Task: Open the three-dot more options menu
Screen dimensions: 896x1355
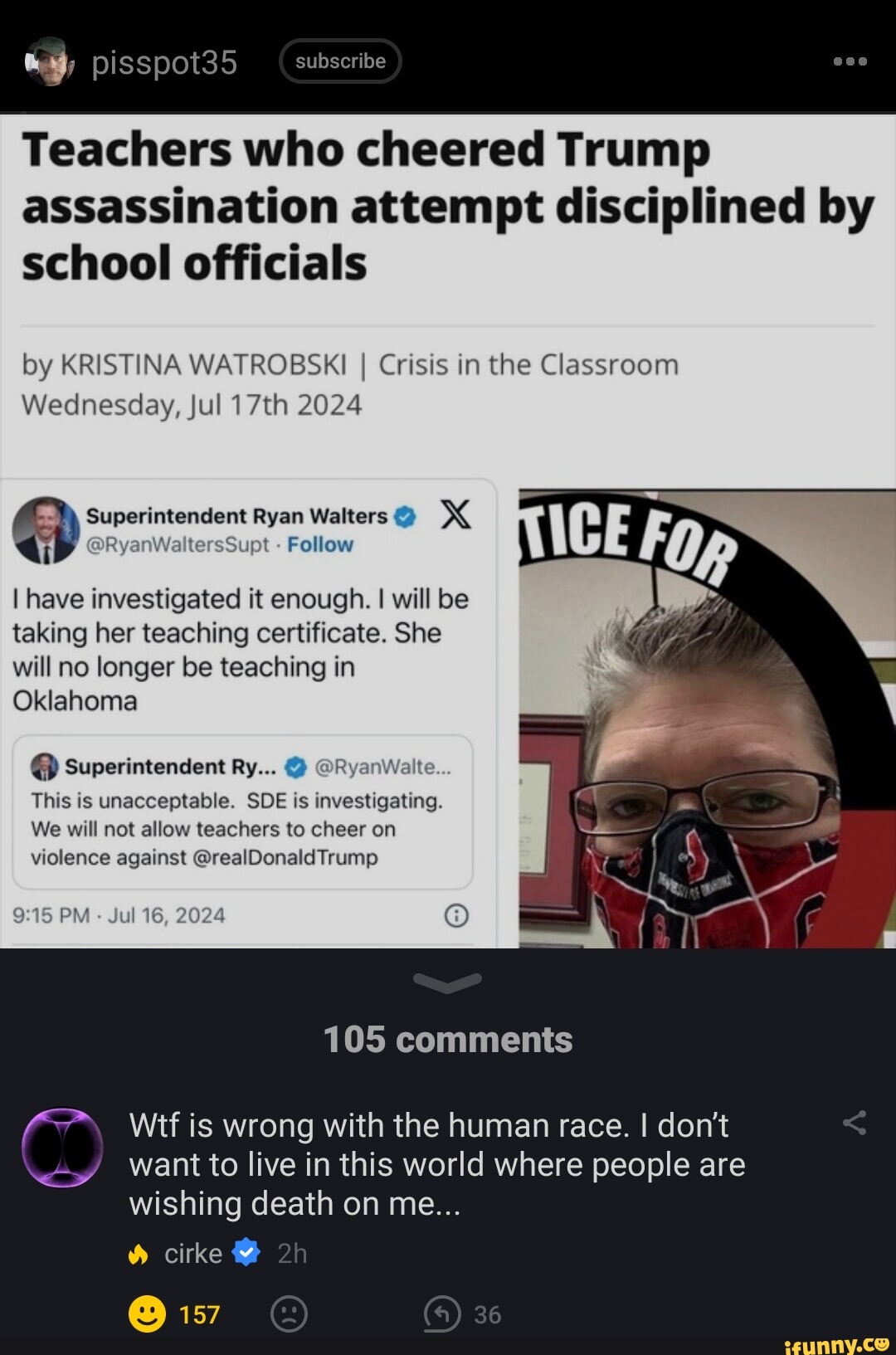Action: click(850, 61)
